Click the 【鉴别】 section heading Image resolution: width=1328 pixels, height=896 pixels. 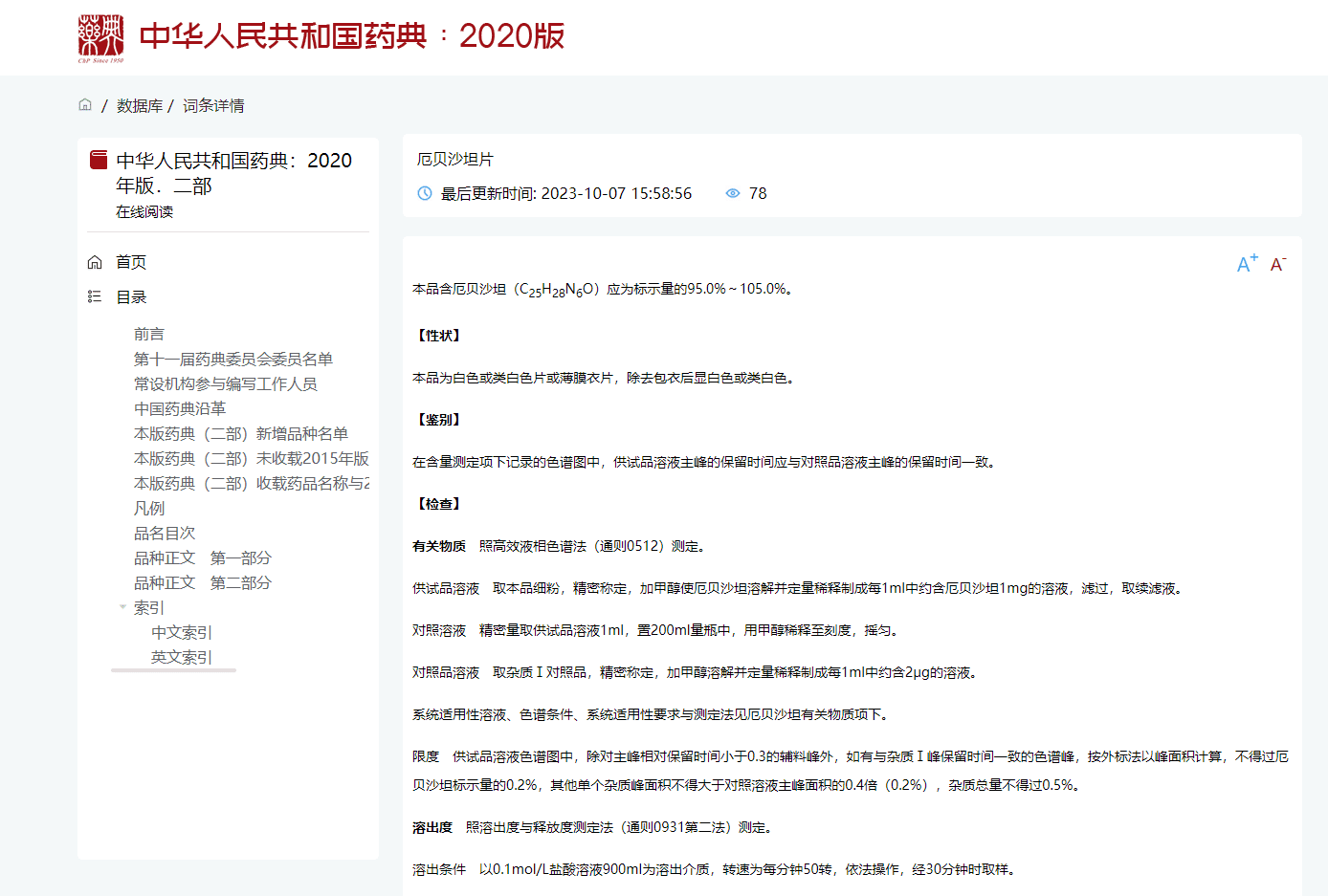click(x=439, y=420)
